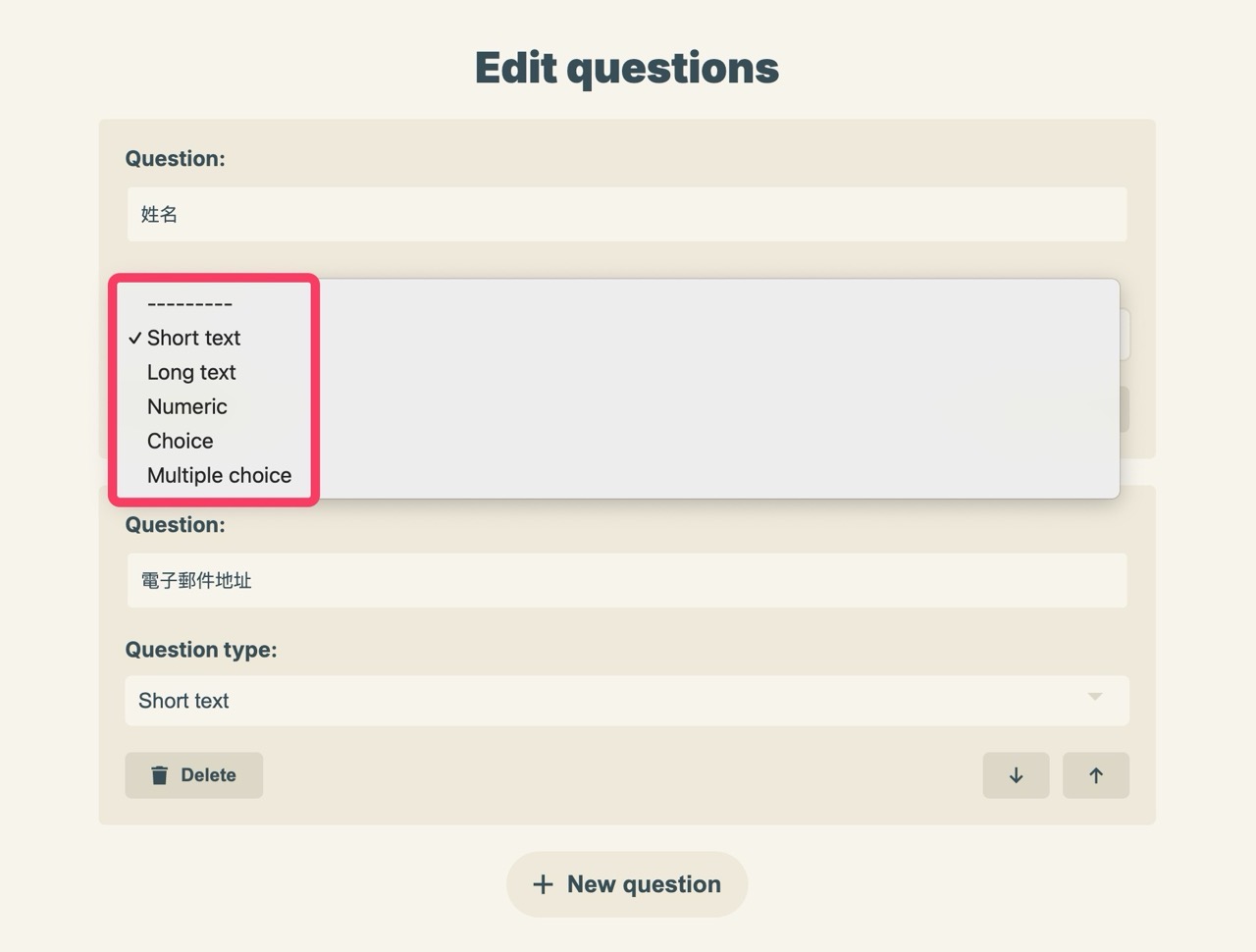Image resolution: width=1256 pixels, height=952 pixels.
Task: Click the first Question: label
Action: (x=175, y=159)
